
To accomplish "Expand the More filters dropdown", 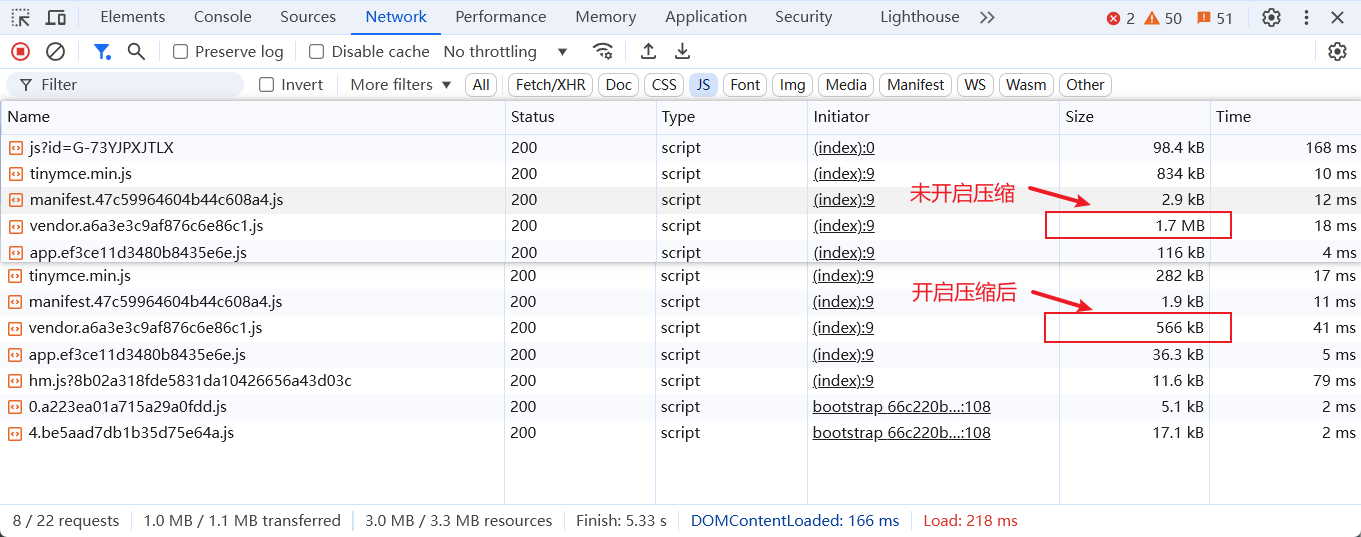I will point(400,85).
